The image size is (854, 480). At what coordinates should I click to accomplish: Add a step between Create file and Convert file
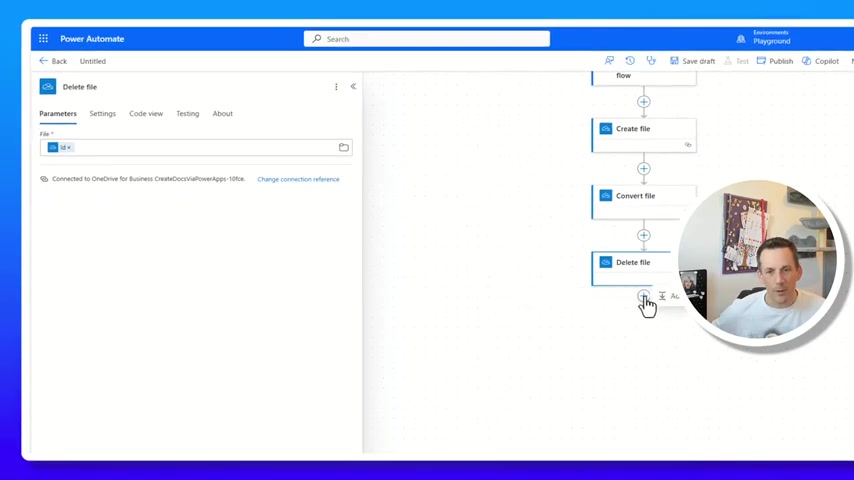[643, 169]
